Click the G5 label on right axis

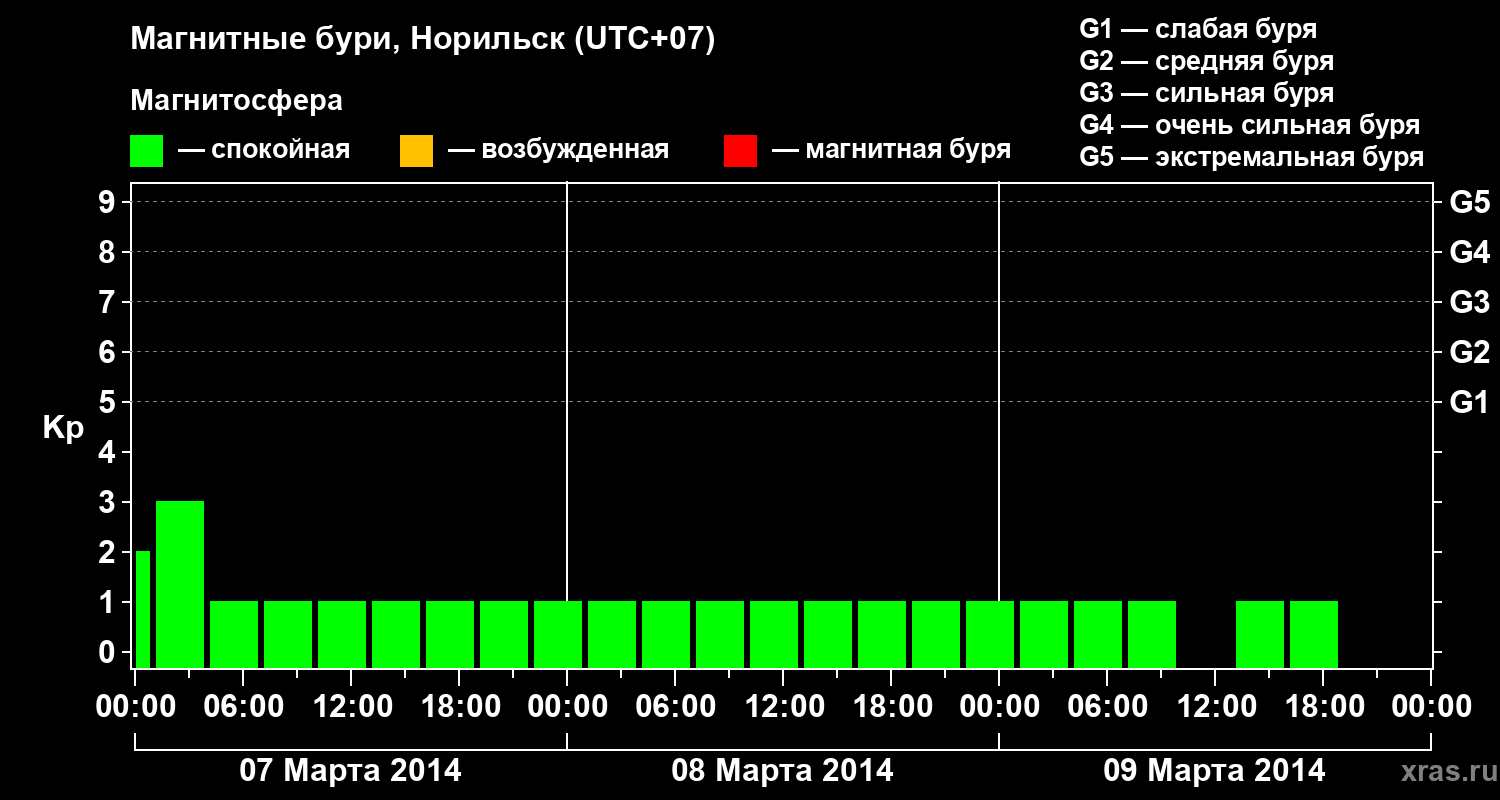tap(1469, 202)
